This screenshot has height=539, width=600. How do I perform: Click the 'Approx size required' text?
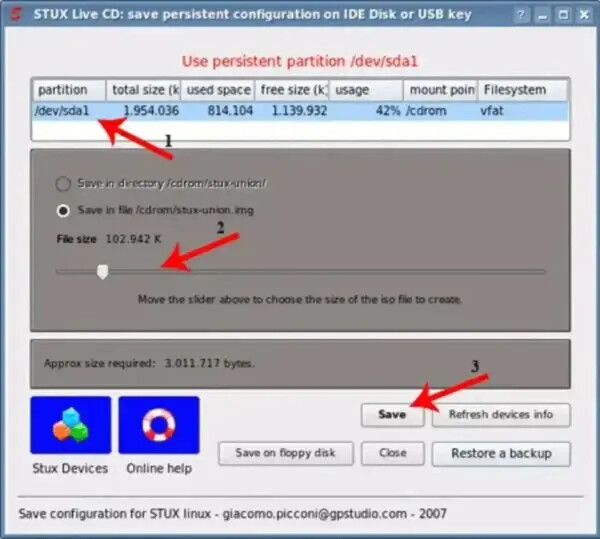pyautogui.click(x=99, y=363)
